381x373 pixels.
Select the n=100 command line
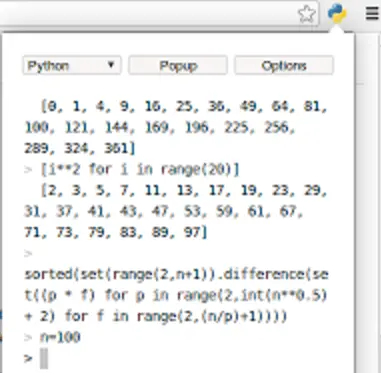(60, 338)
